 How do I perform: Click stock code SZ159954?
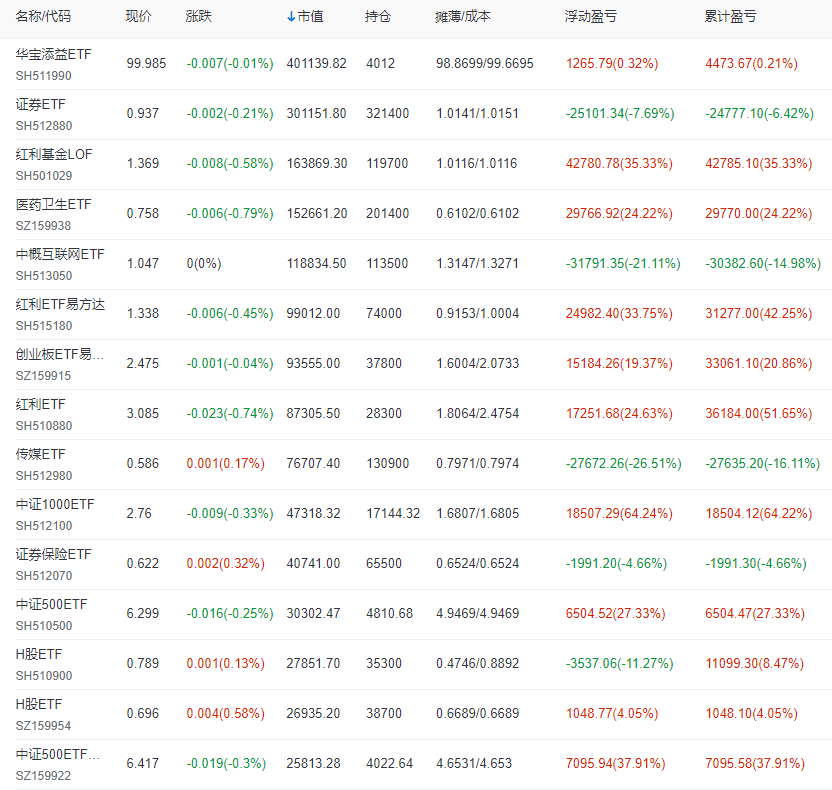[44, 726]
